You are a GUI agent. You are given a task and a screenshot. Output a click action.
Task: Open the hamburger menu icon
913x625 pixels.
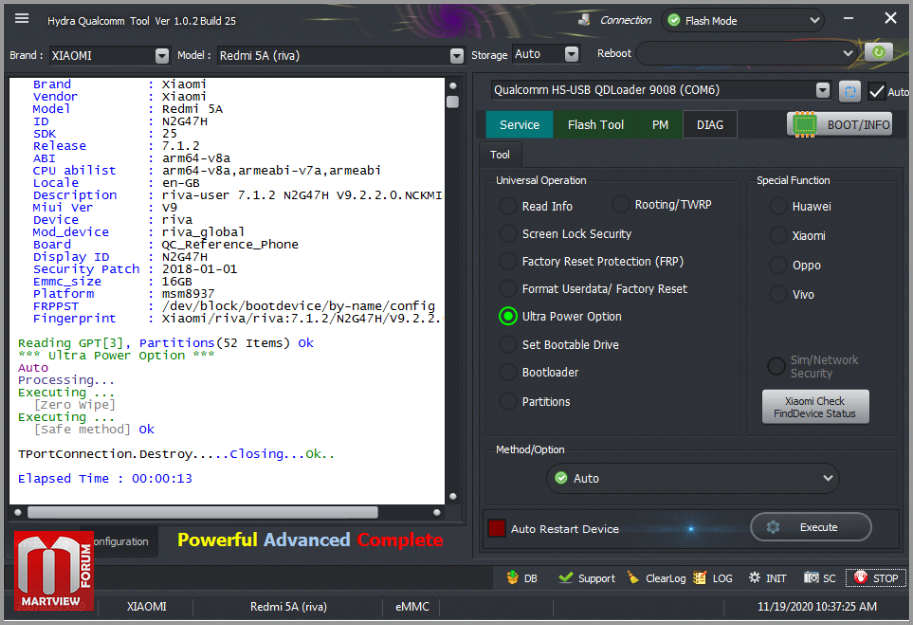22,19
